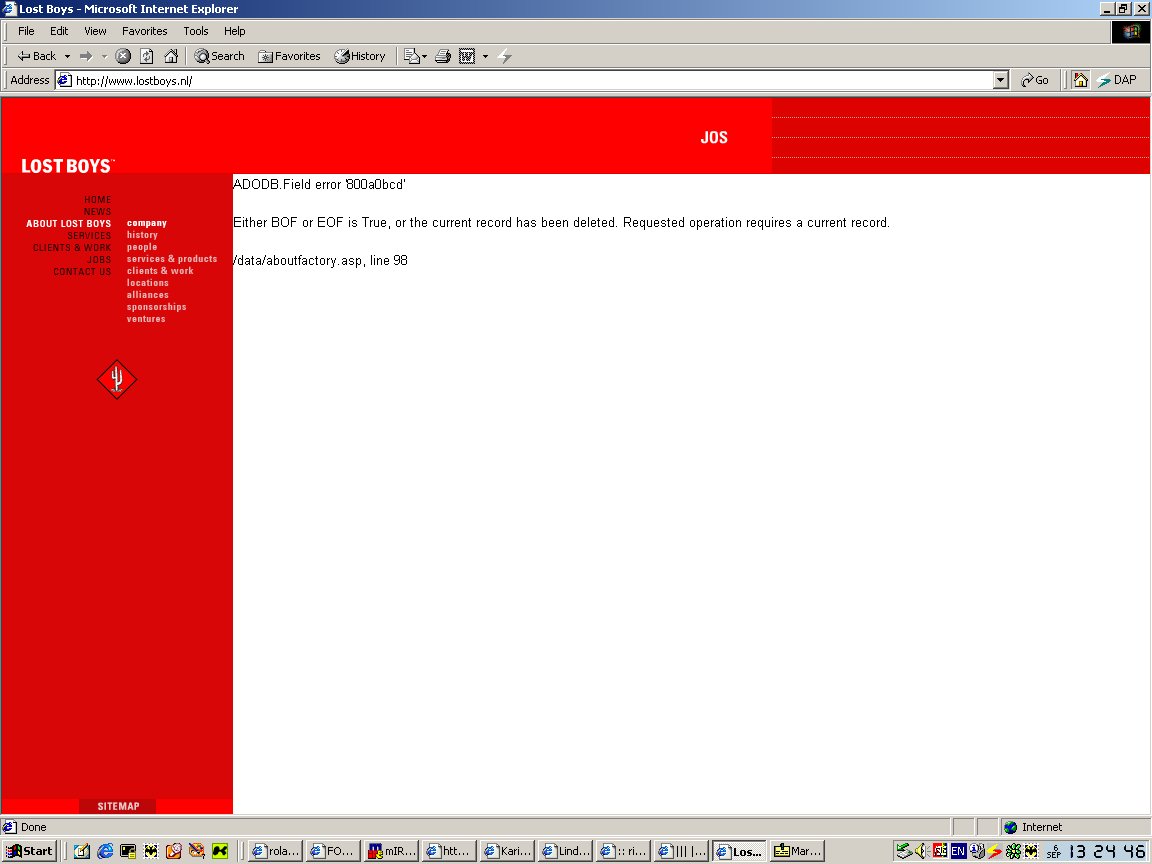Open the locations submenu link
Viewport: 1152px width, 864px height.
pyautogui.click(x=148, y=283)
